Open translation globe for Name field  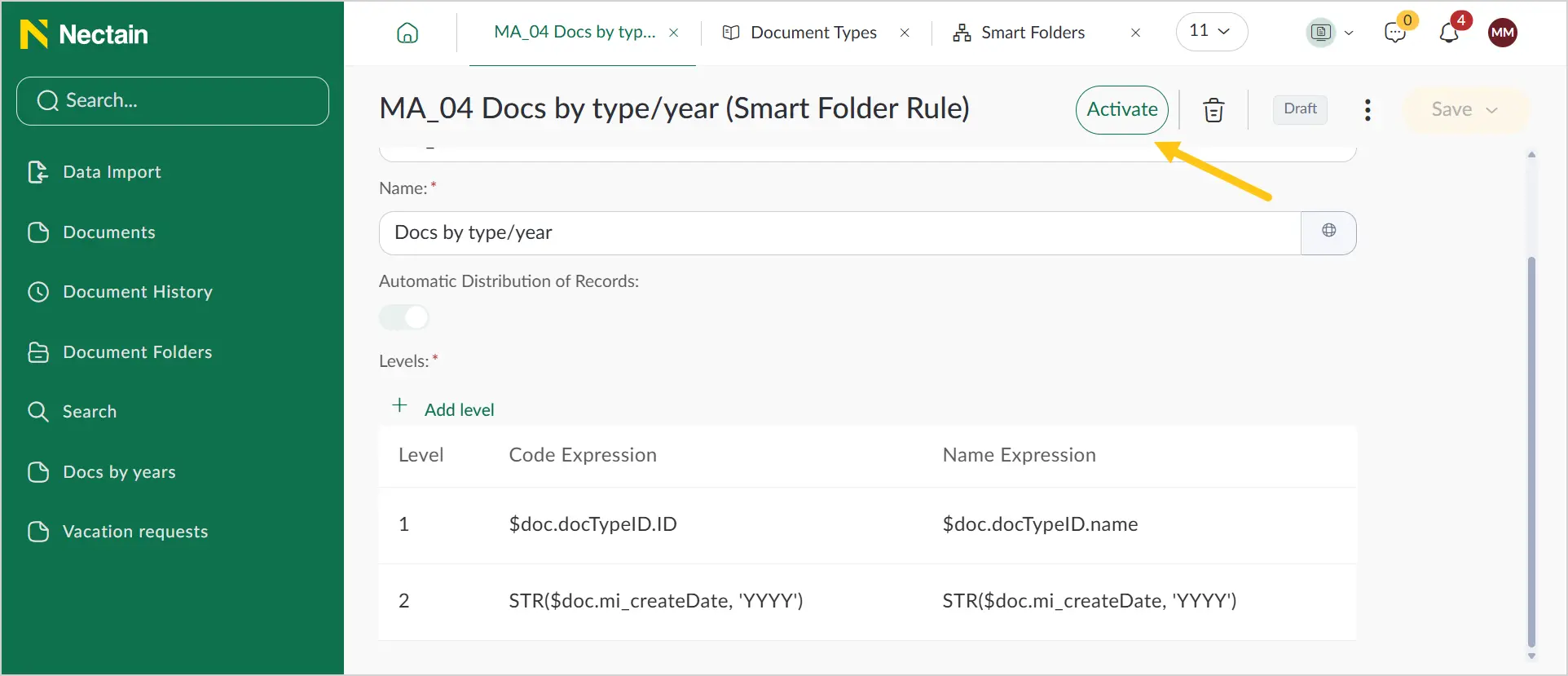click(1329, 232)
